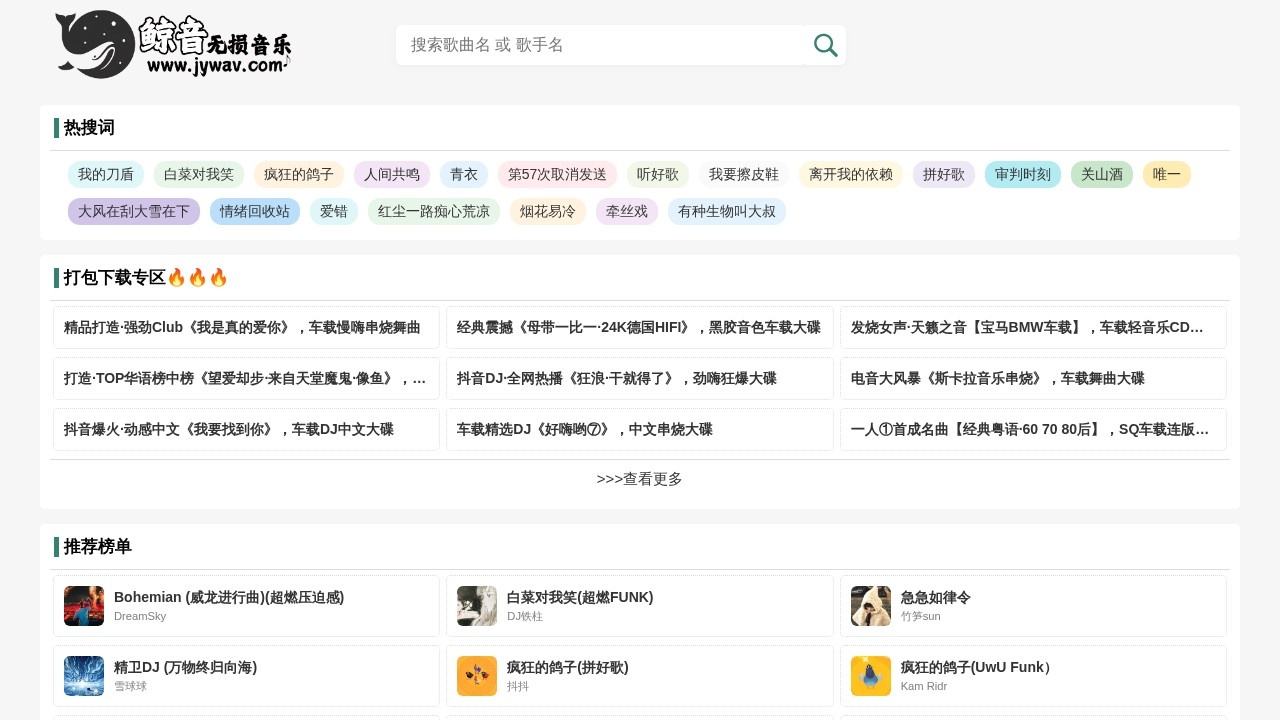1280x720 pixels.
Task: Select the 急急如律令 song thumbnail
Action: 870,605
